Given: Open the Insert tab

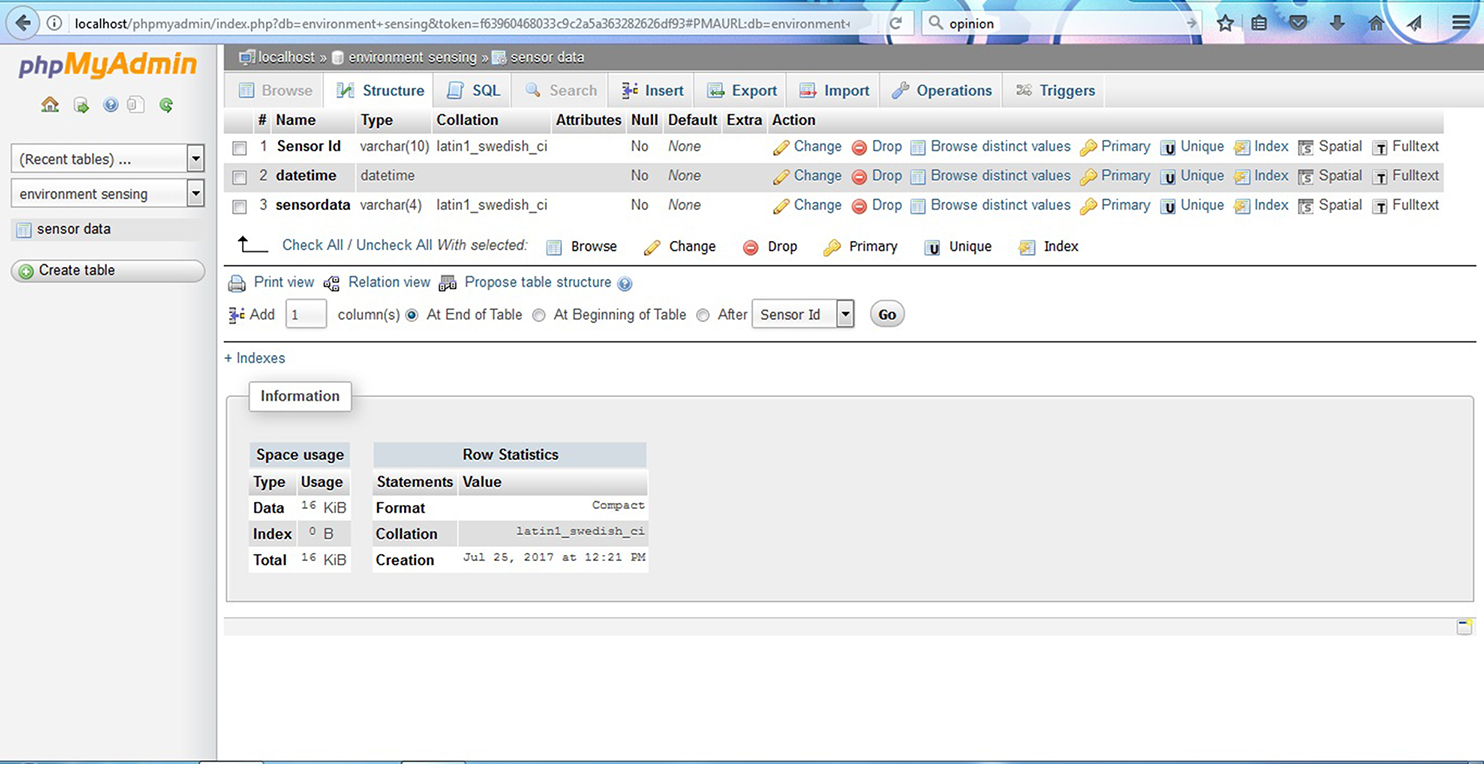Looking at the screenshot, I should tap(652, 90).
